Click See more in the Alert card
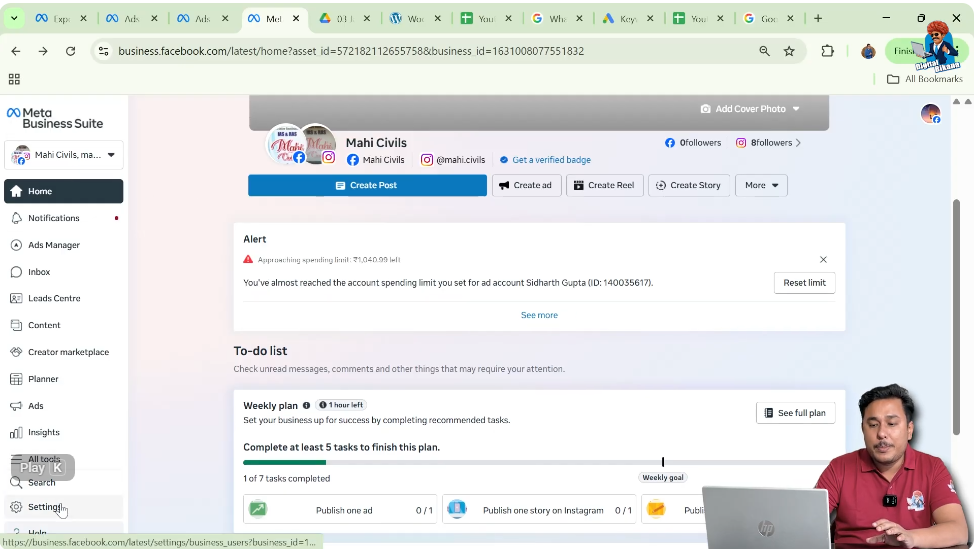The height and width of the screenshot is (549, 974). pyautogui.click(x=539, y=315)
